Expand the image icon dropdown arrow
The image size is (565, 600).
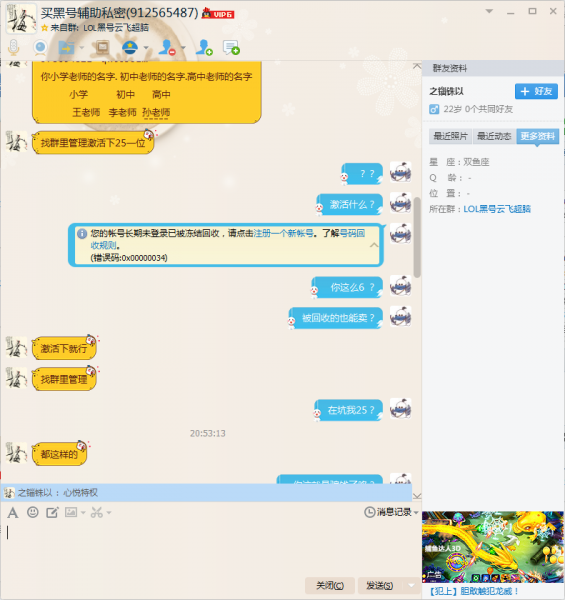83,512
